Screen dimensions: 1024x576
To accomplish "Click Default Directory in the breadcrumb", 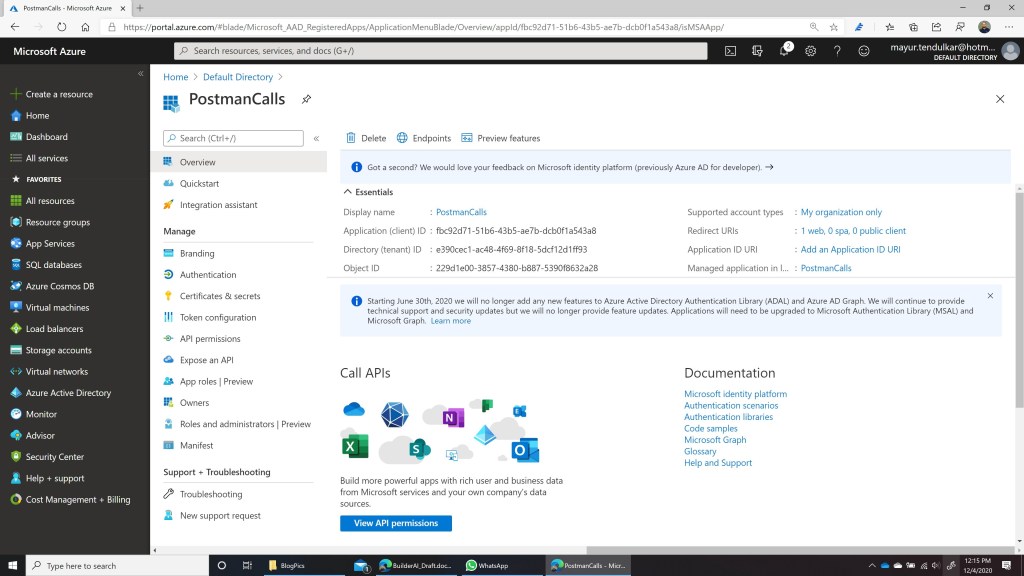I will tap(238, 77).
